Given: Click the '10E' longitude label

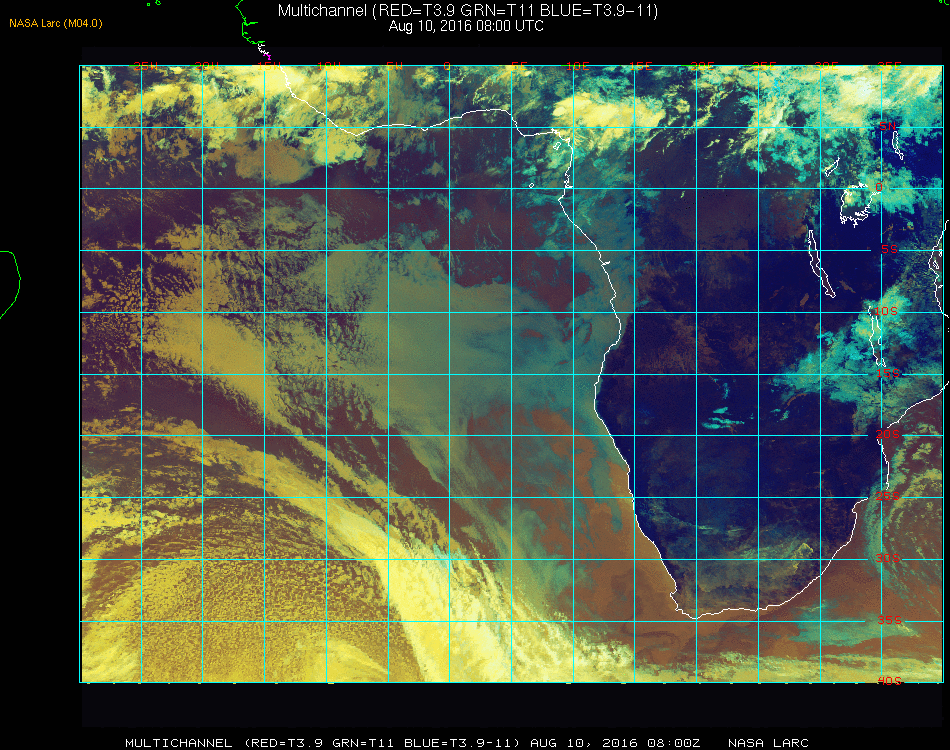Looking at the screenshot, I should tap(577, 66).
